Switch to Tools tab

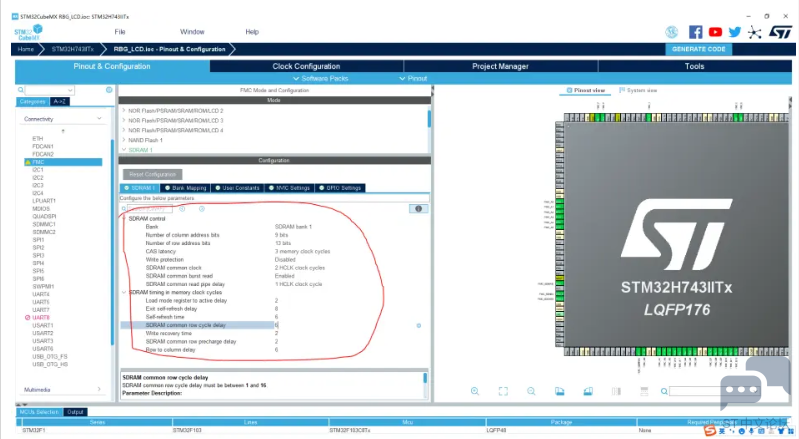coord(695,66)
